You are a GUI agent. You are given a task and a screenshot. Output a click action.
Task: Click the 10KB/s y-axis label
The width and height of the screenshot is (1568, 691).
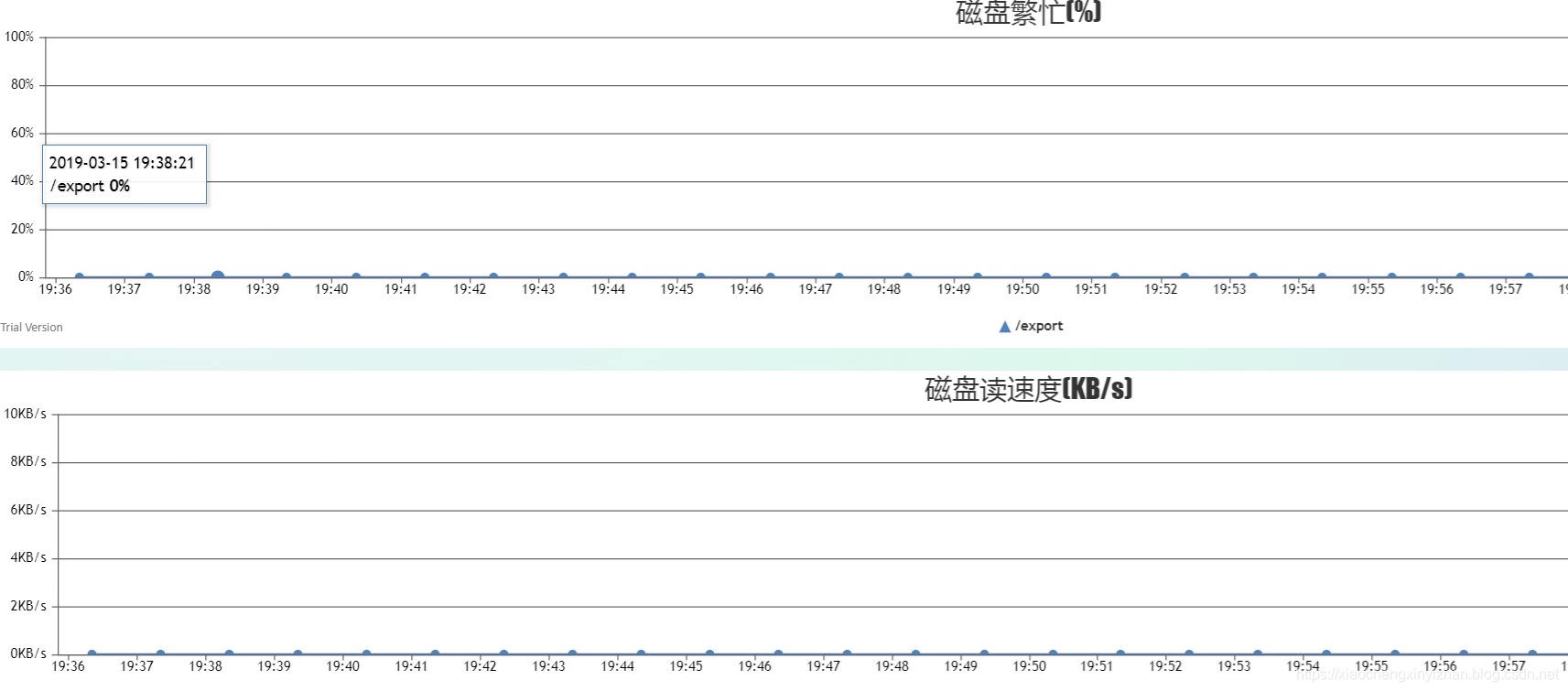[26, 414]
